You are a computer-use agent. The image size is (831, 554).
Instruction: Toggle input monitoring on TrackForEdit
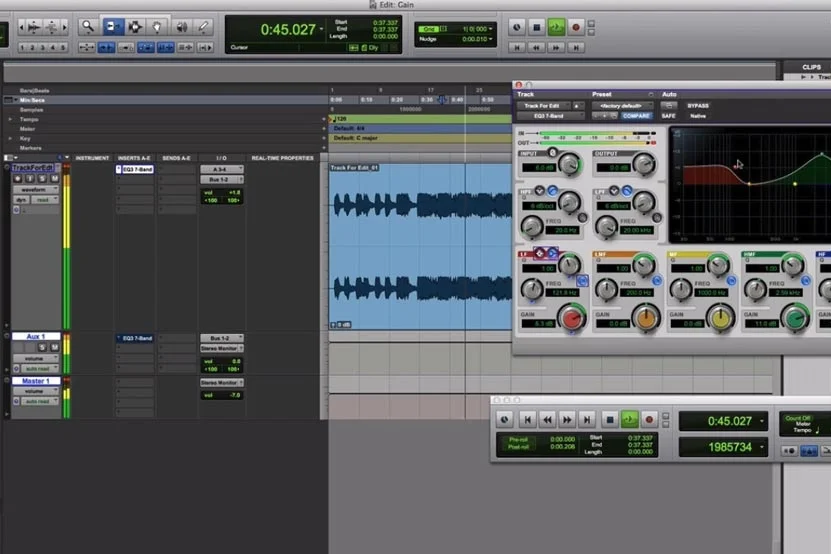[x=30, y=179]
